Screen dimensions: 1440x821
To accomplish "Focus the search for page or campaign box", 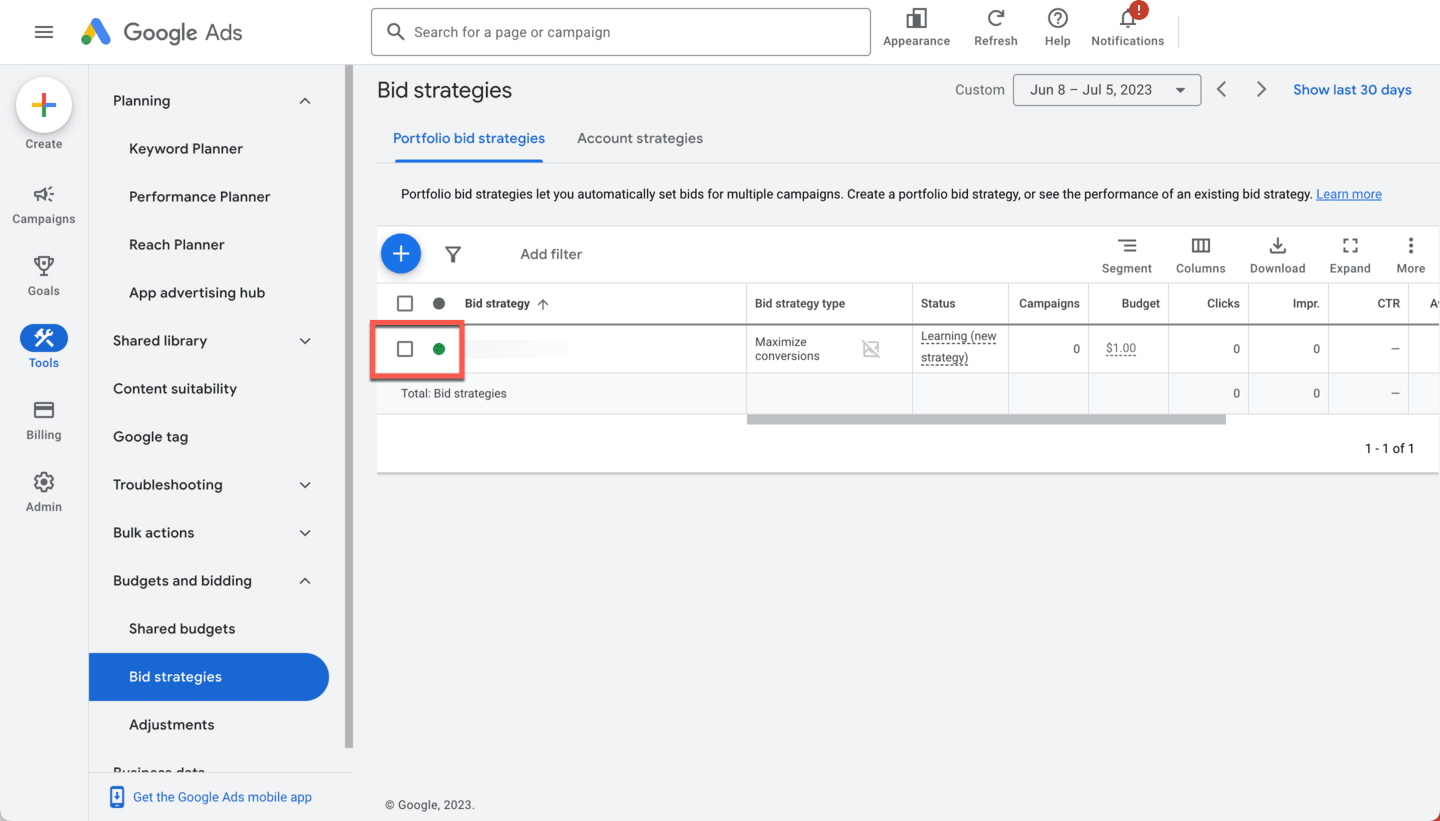I will click(621, 32).
